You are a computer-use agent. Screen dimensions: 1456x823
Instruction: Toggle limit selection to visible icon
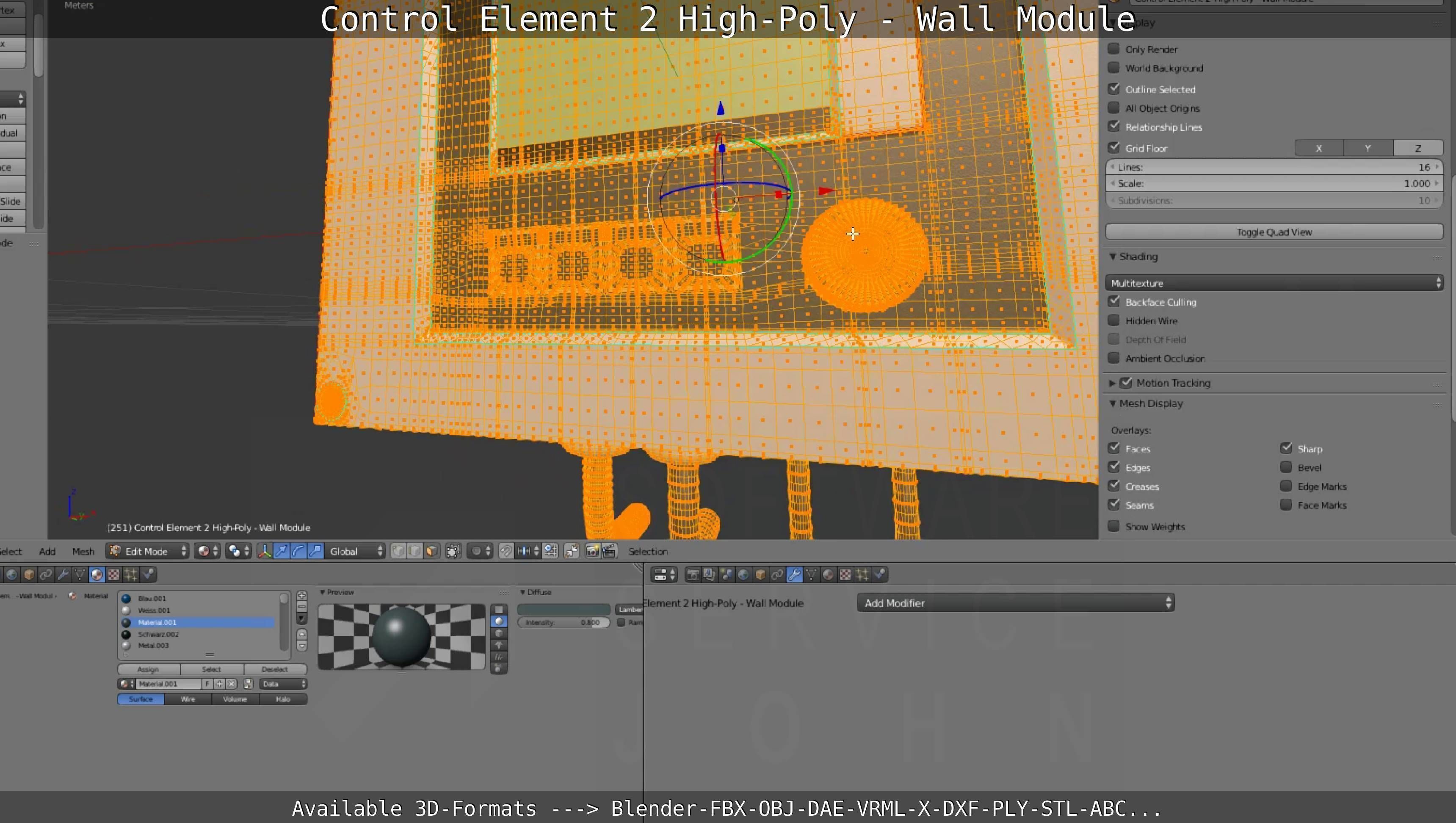[x=453, y=551]
